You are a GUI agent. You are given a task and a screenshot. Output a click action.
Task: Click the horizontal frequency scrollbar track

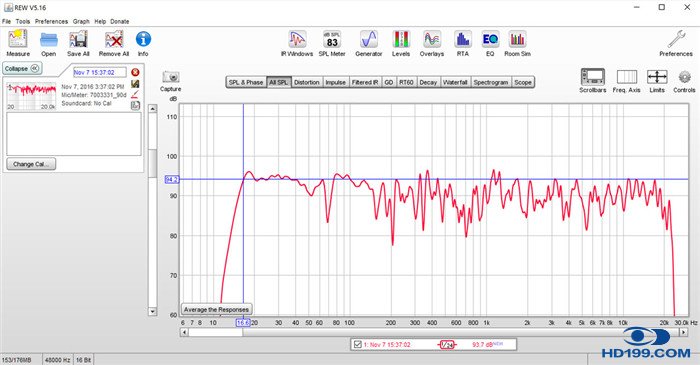click(x=433, y=332)
